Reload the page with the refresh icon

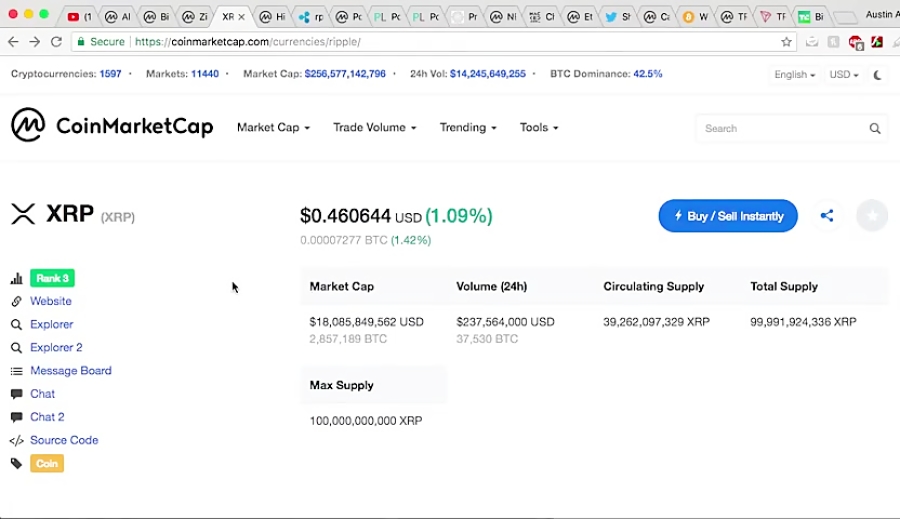(56, 41)
